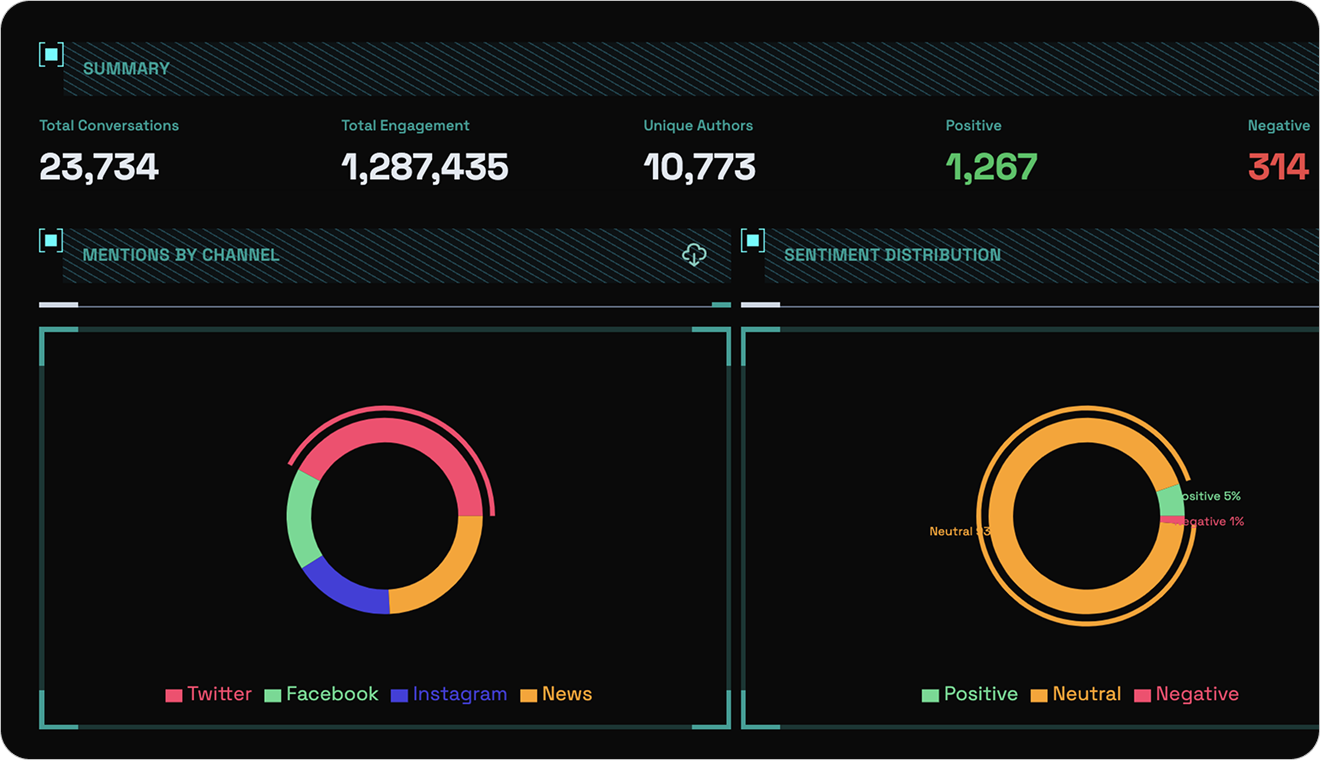Select the green Facebook donut segment
The image size is (1320, 760).
coord(300,518)
